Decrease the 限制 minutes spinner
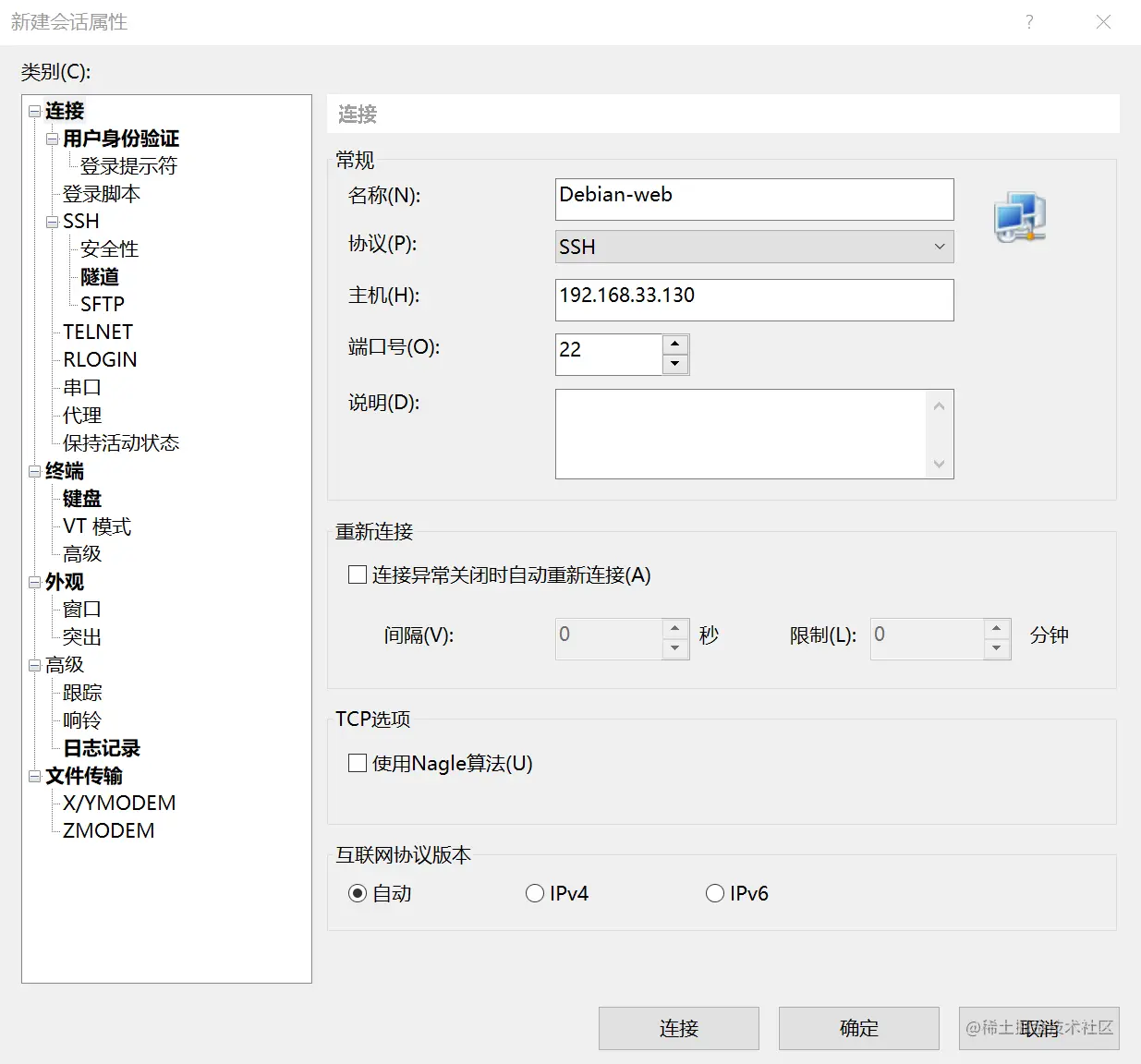 [996, 648]
